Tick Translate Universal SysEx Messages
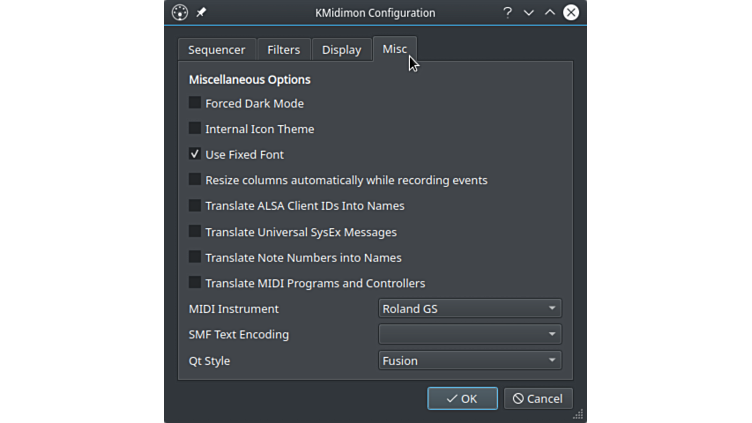The height and width of the screenshot is (423, 752). tap(195, 232)
